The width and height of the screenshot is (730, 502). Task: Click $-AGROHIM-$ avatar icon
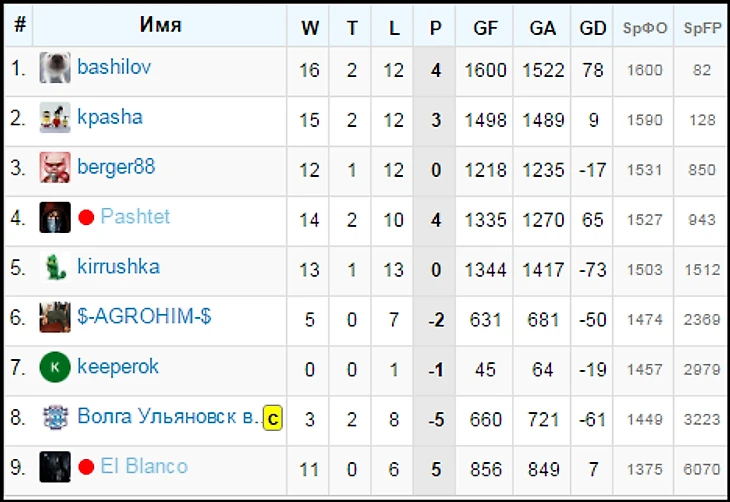tap(55, 317)
